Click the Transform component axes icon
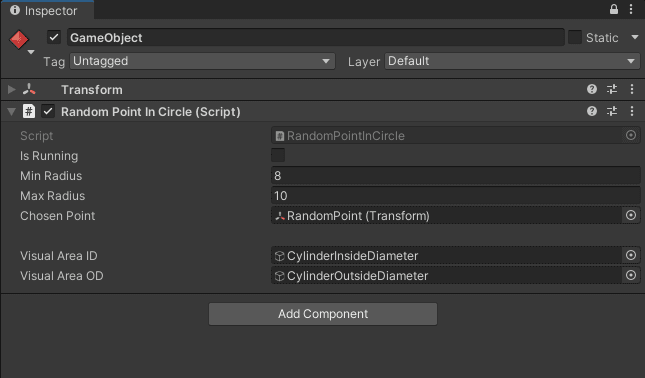 tap(29, 89)
